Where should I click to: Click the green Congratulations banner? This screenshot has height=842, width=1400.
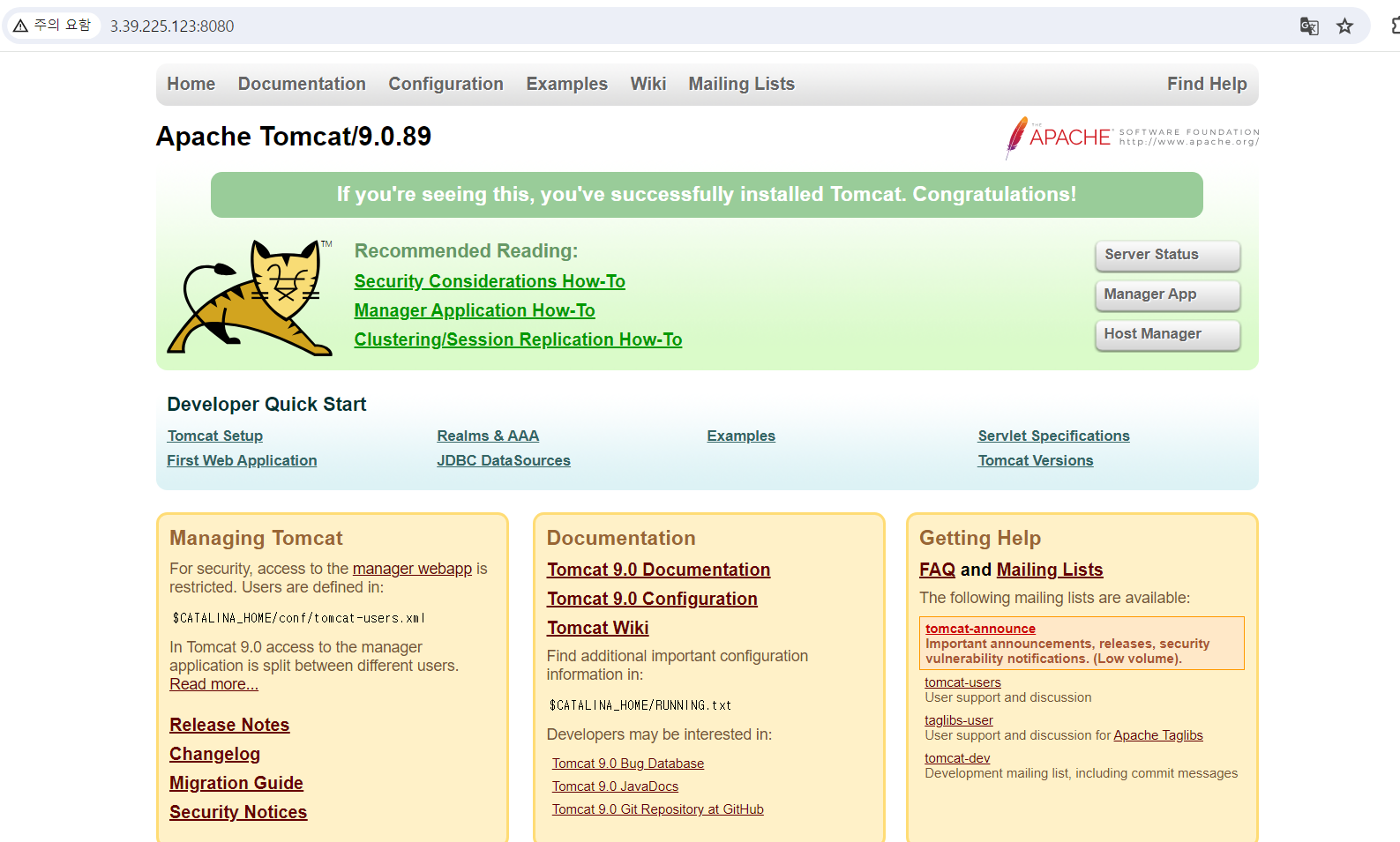click(707, 195)
